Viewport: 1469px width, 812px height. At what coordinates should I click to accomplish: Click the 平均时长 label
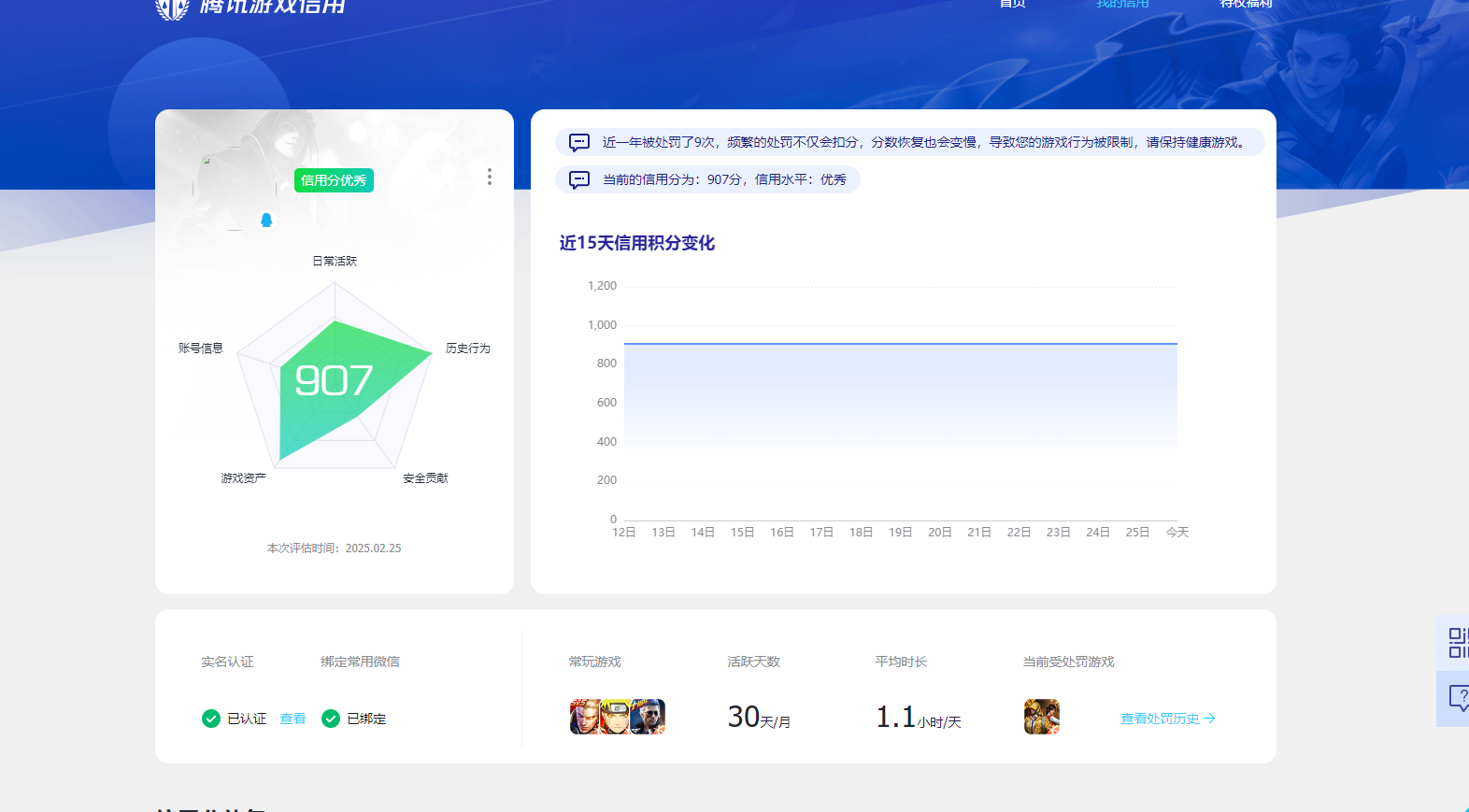(x=901, y=662)
